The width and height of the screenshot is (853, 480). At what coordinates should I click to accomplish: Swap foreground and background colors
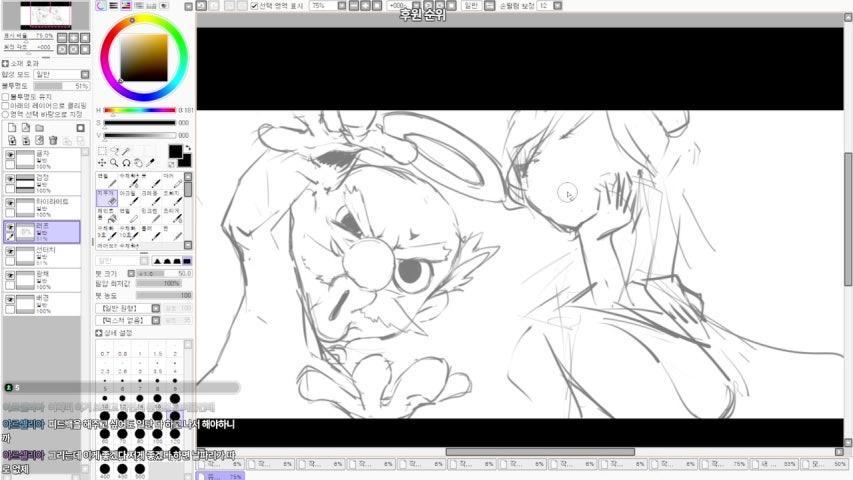tap(188, 147)
